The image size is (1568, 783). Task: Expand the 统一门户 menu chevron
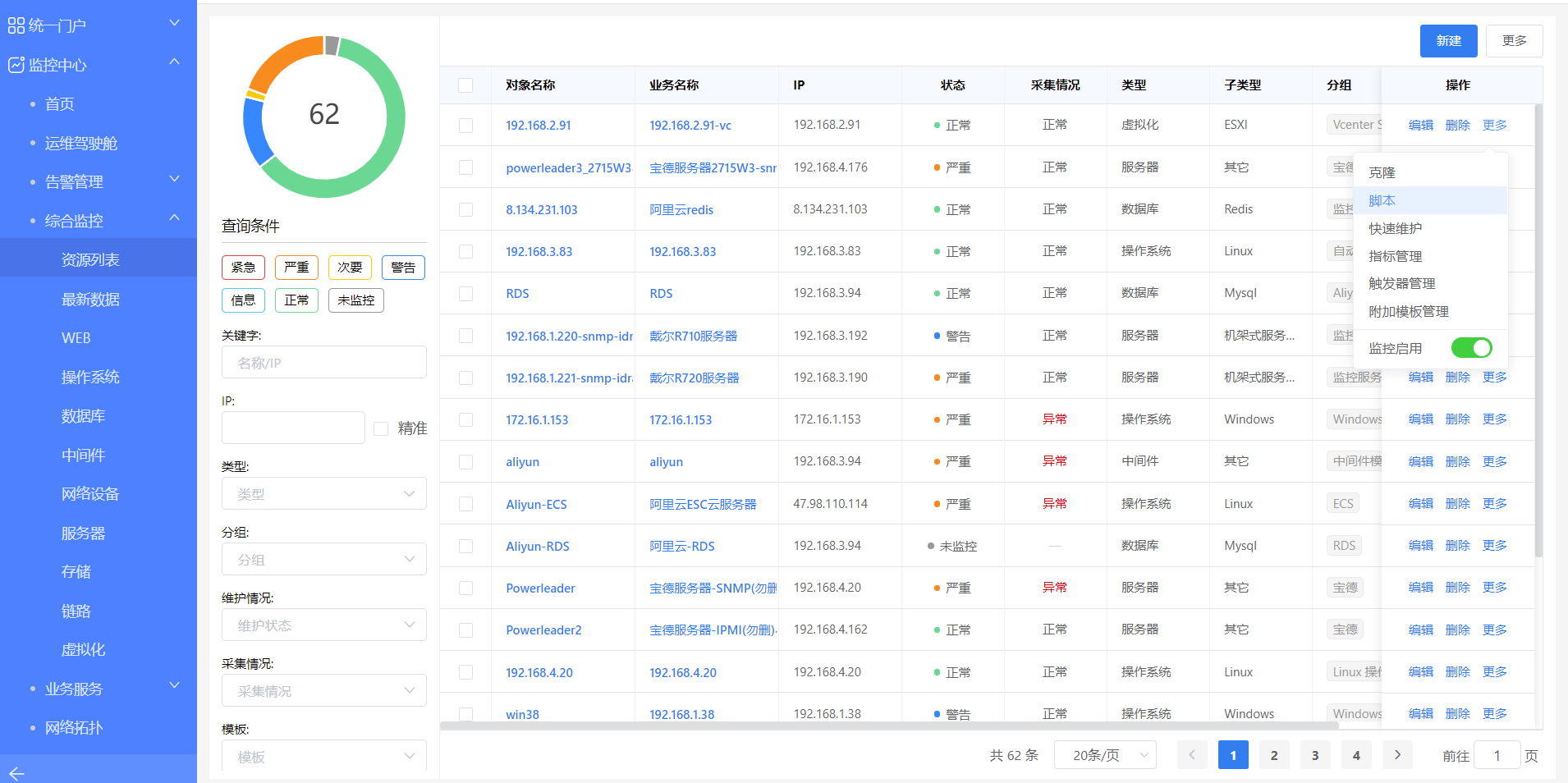174,23
